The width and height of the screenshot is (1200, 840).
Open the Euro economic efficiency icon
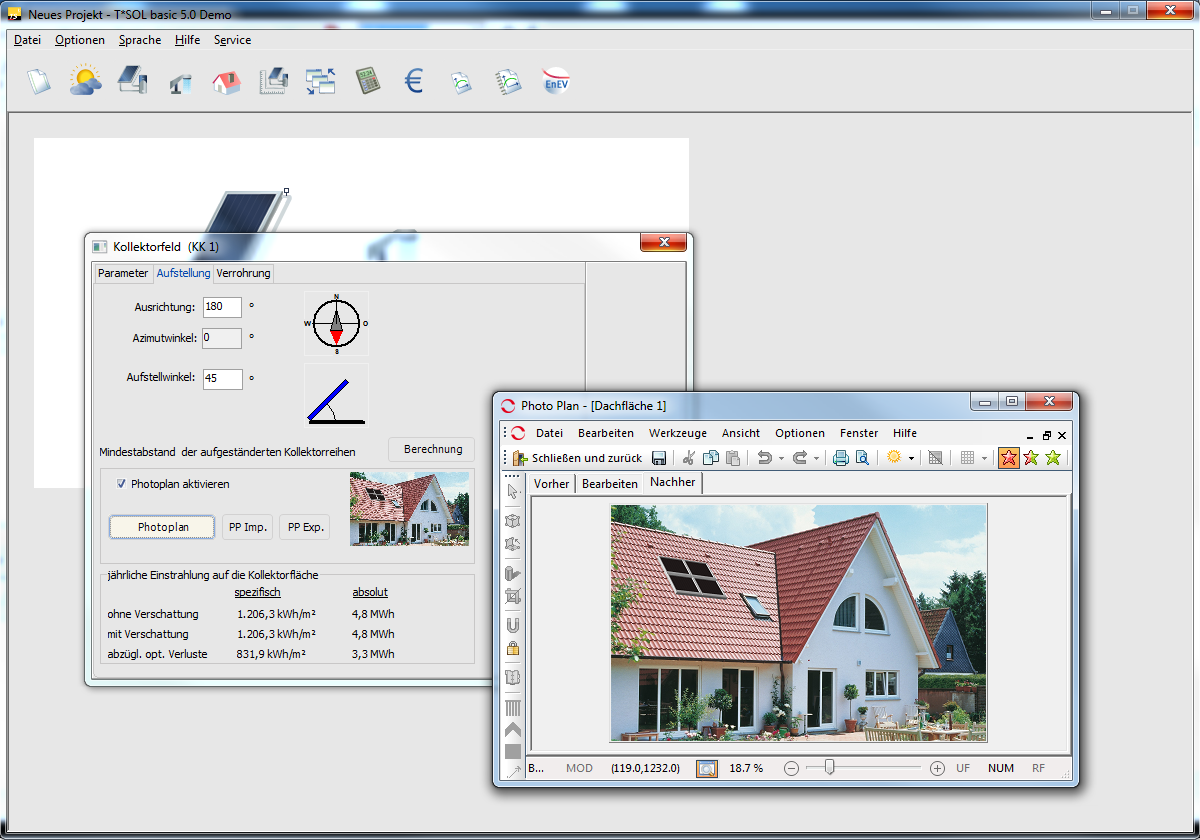pos(414,81)
